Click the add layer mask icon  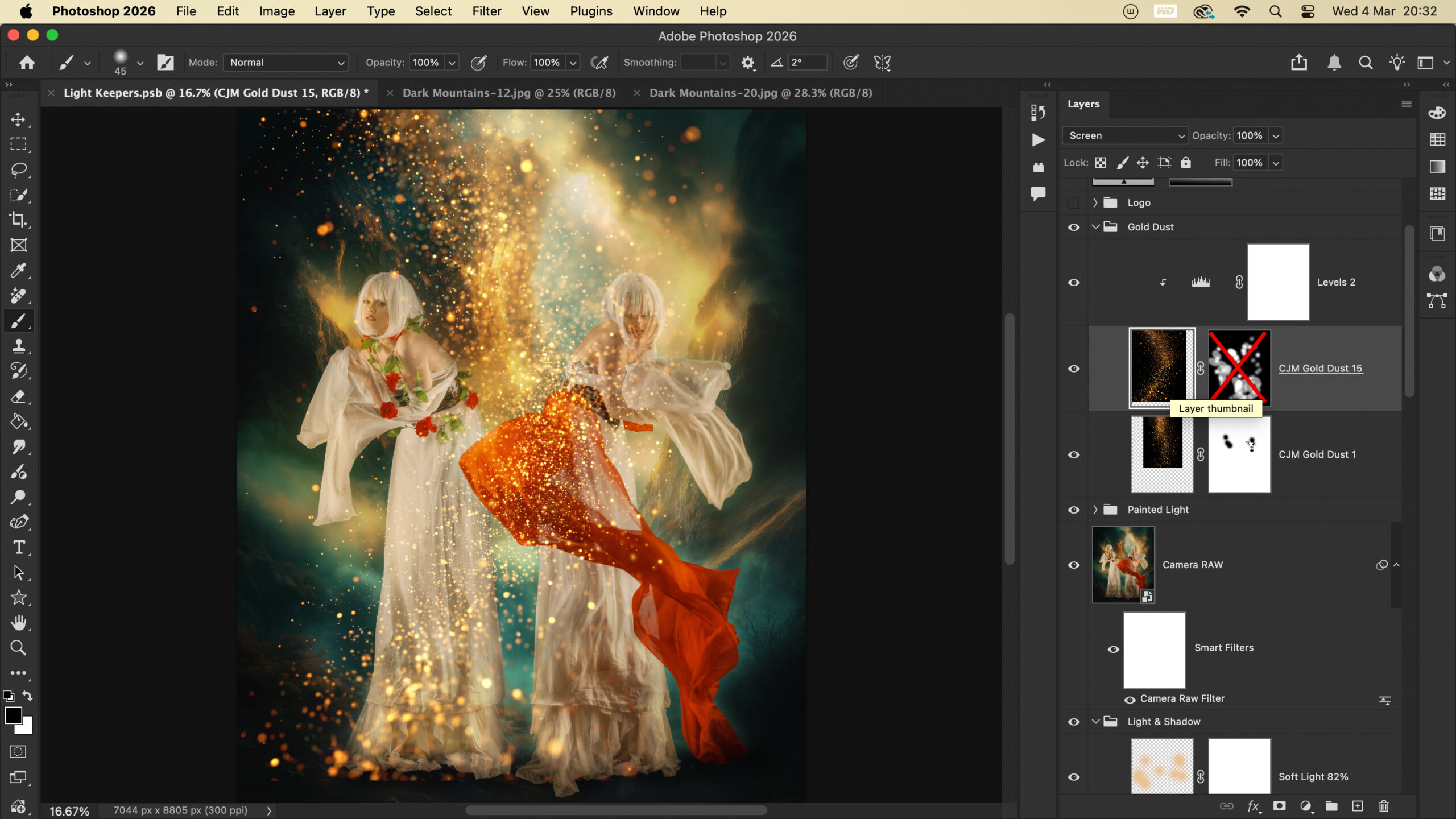(1279, 806)
